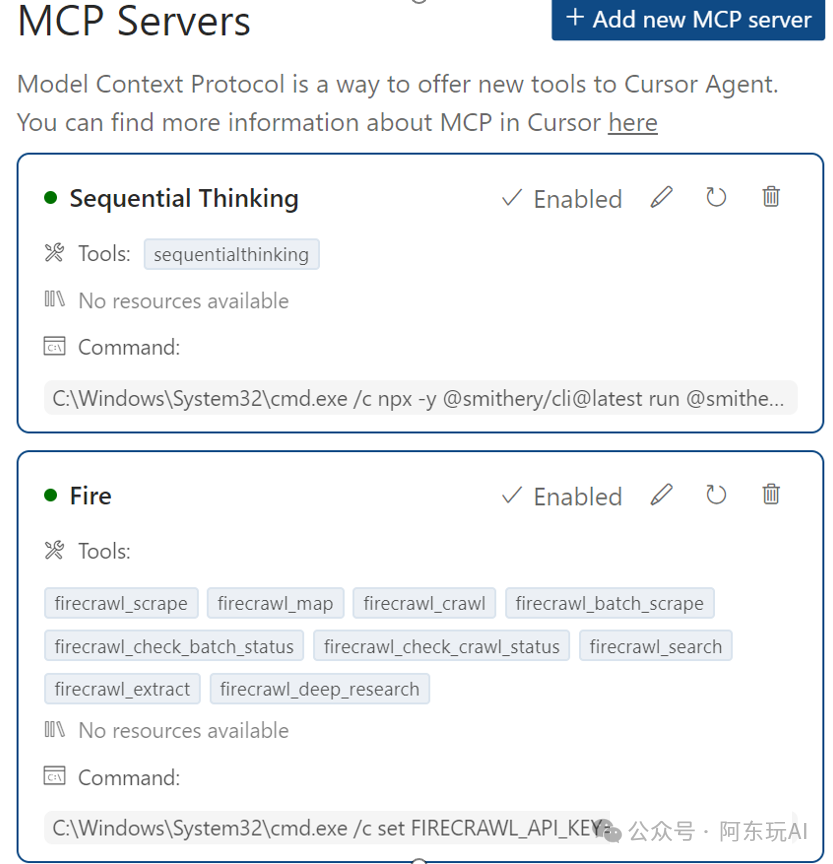This screenshot has width=833, height=864.
Task: Click the Sequential Thinking command path field
Action: tap(420, 397)
